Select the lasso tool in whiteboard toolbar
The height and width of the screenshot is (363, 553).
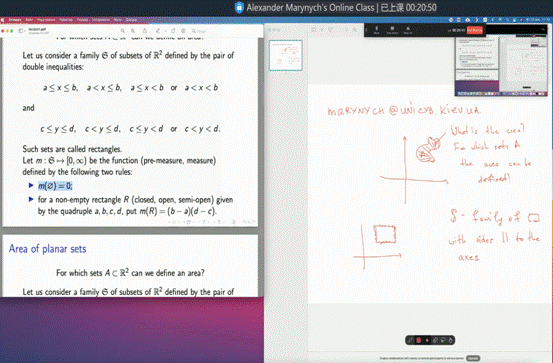pos(443,340)
